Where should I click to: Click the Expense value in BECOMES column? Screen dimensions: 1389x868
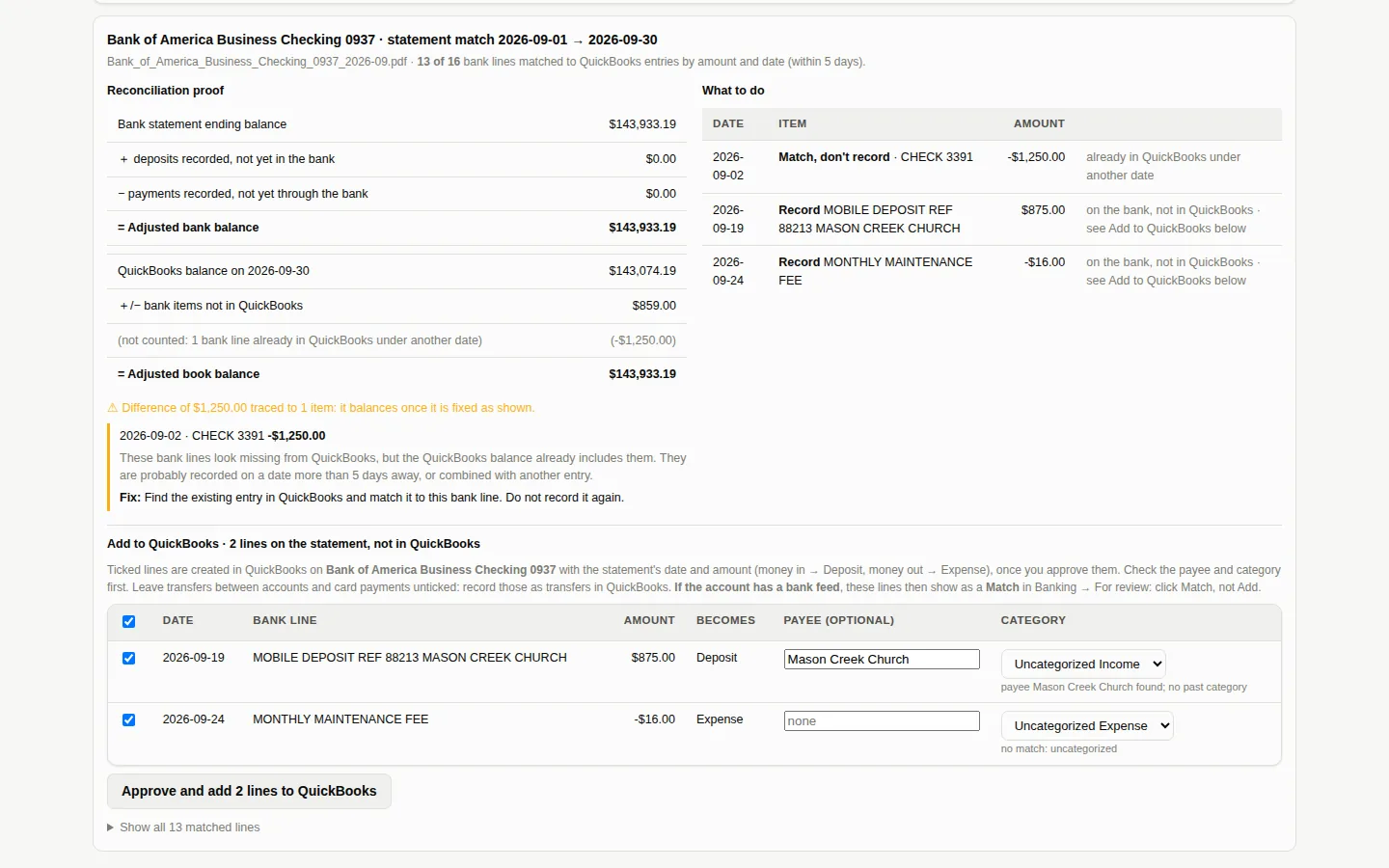coord(720,719)
